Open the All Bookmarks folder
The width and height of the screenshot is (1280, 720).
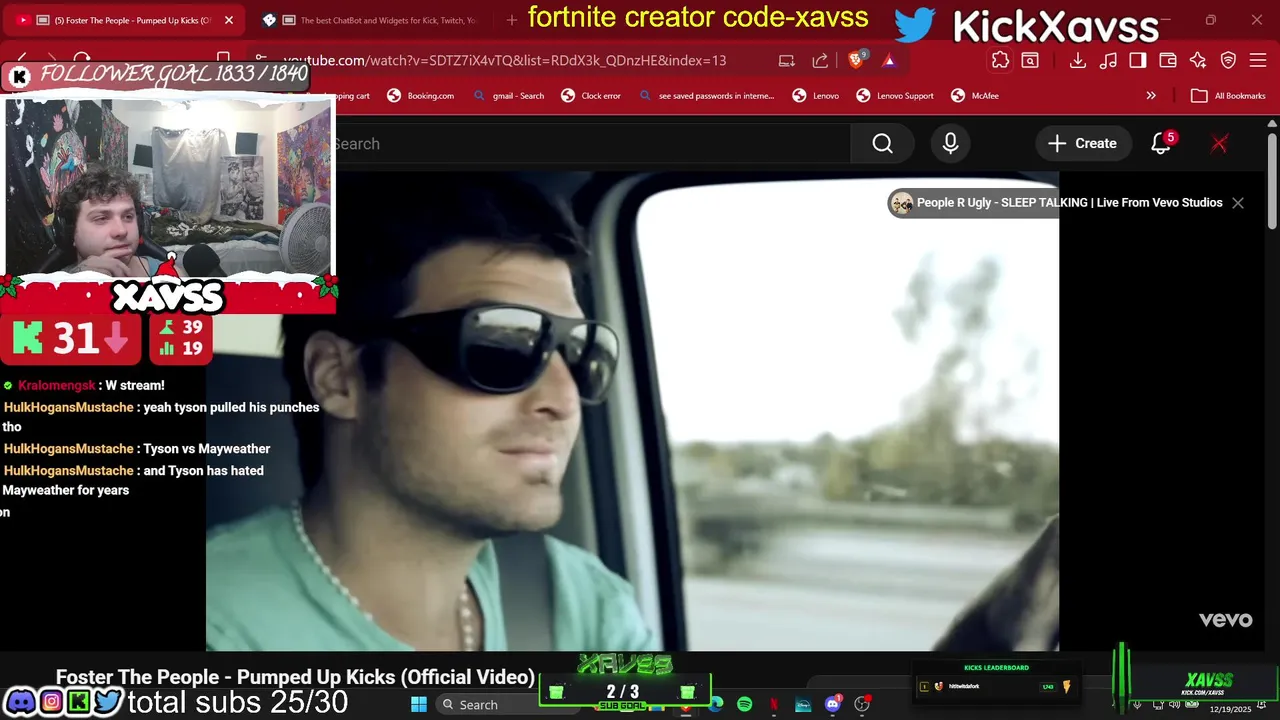tap(1229, 96)
